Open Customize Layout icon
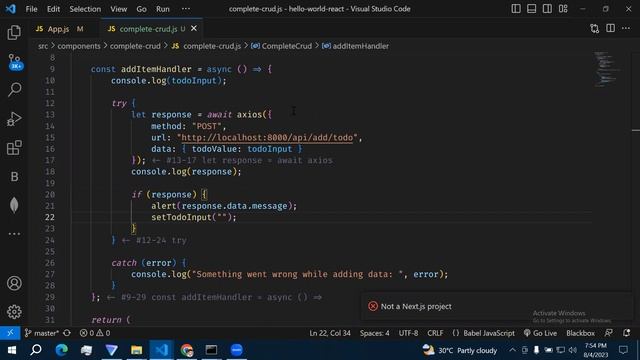The height and width of the screenshot is (360, 640). [563, 9]
